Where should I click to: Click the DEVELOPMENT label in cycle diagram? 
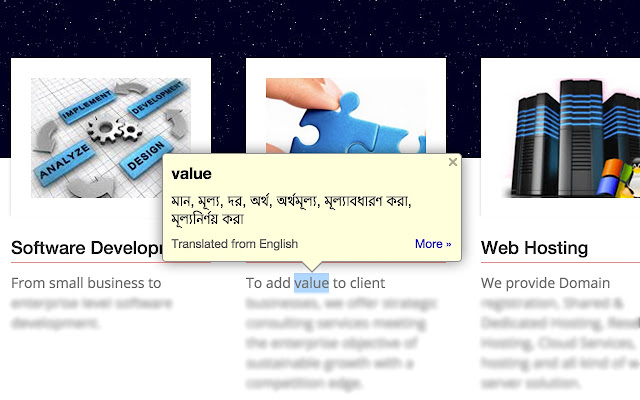click(158, 98)
